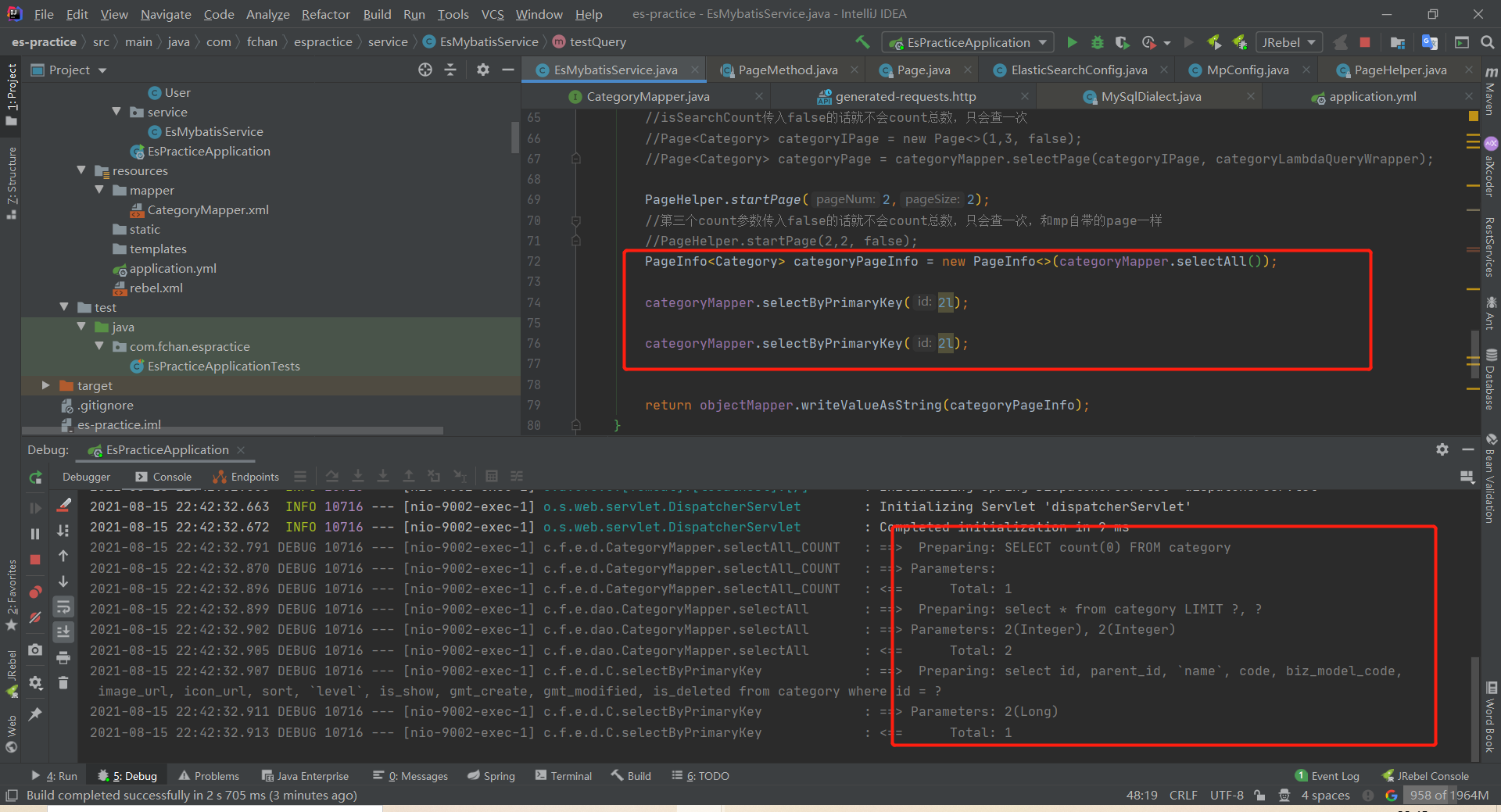
Task: Collapse the mapper folder
Action: pyautogui.click(x=99, y=190)
